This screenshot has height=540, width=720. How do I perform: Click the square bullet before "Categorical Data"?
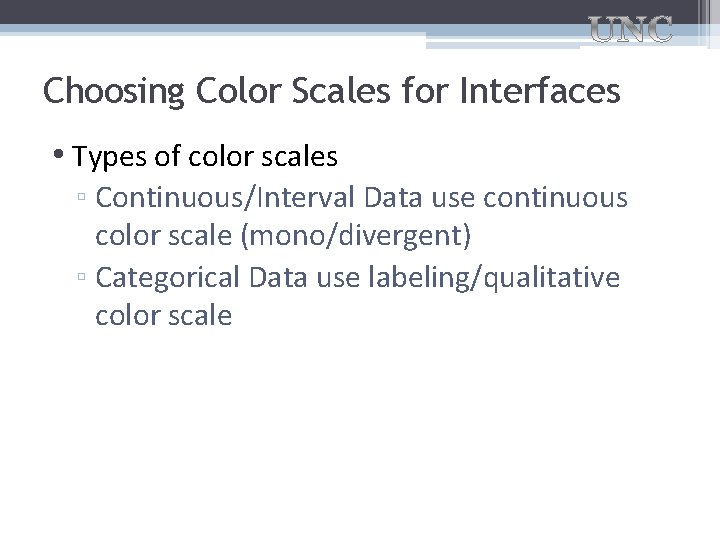coord(83,279)
